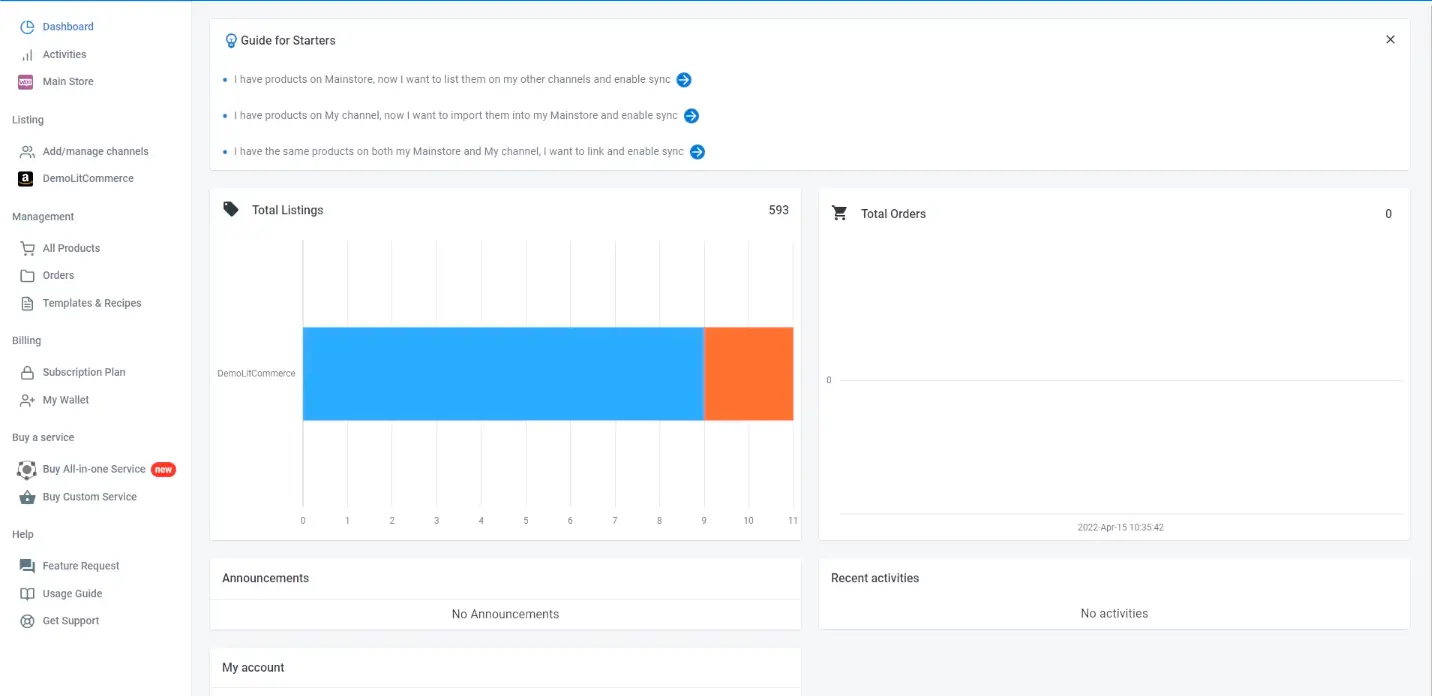Image resolution: width=1432 pixels, height=696 pixels.
Task: Open Add/manage channels
Action: [95, 152]
